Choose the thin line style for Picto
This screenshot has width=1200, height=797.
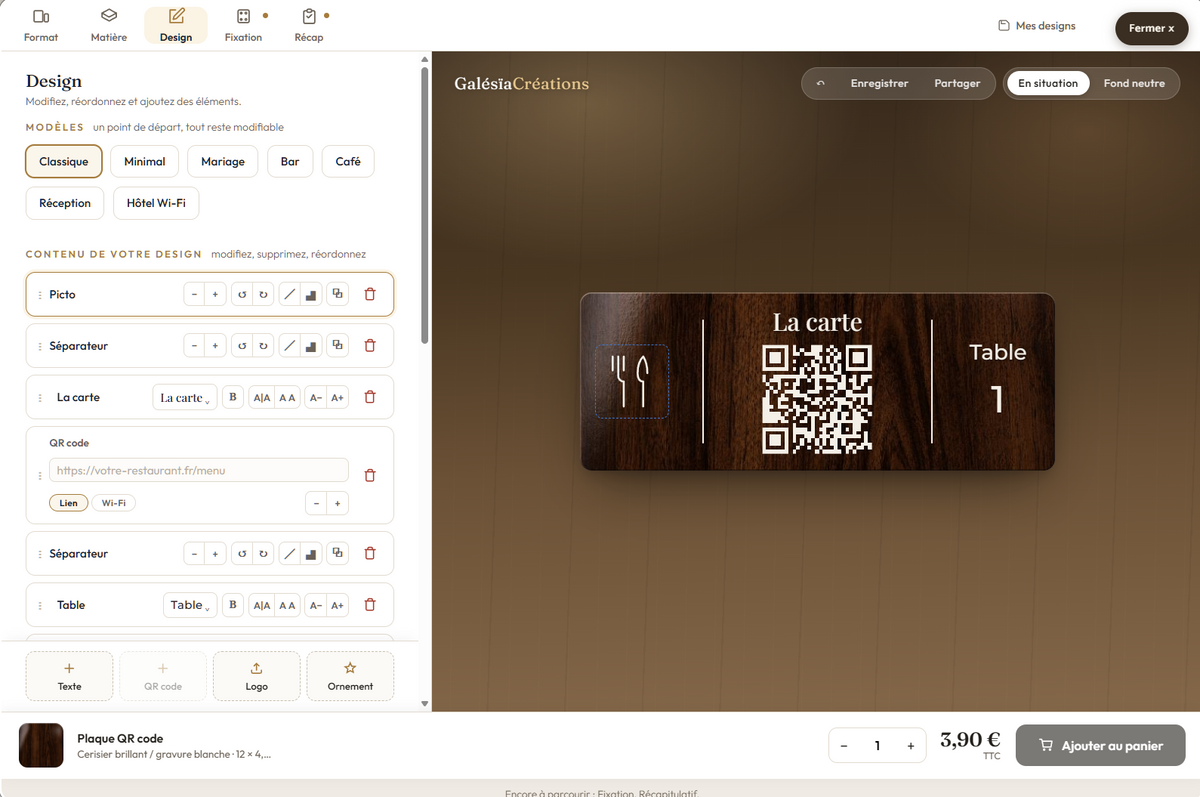[289, 294]
